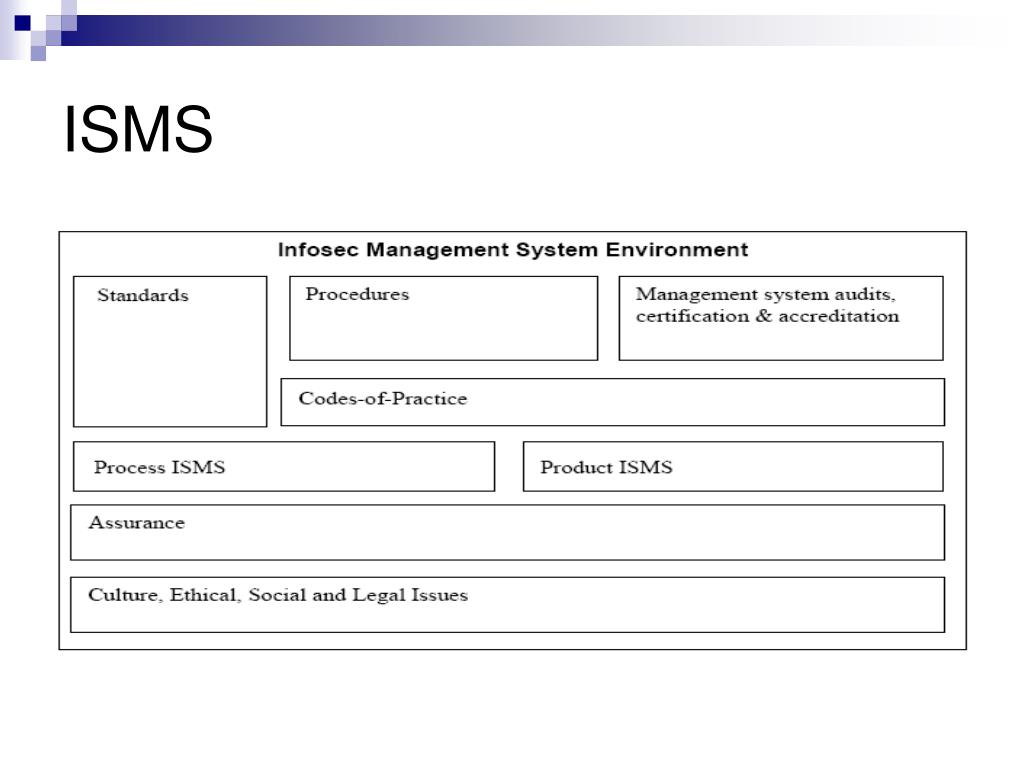This screenshot has width=1024, height=768.
Task: Click the Standards box label
Action: pos(143,295)
